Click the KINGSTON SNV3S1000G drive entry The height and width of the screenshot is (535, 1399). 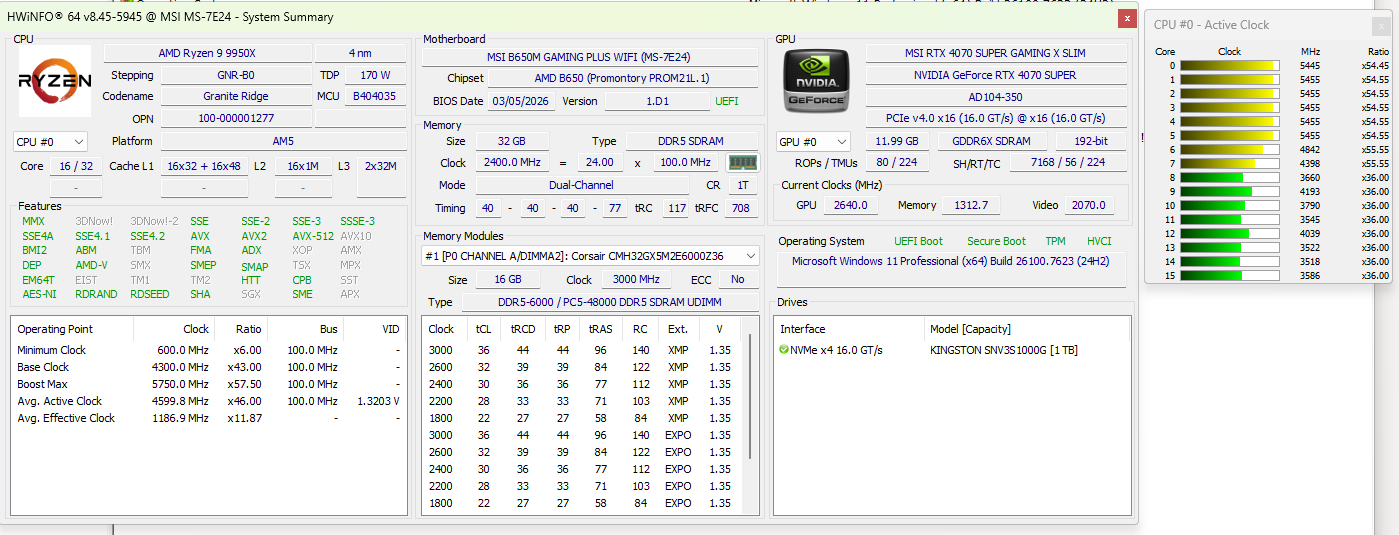[1003, 350]
